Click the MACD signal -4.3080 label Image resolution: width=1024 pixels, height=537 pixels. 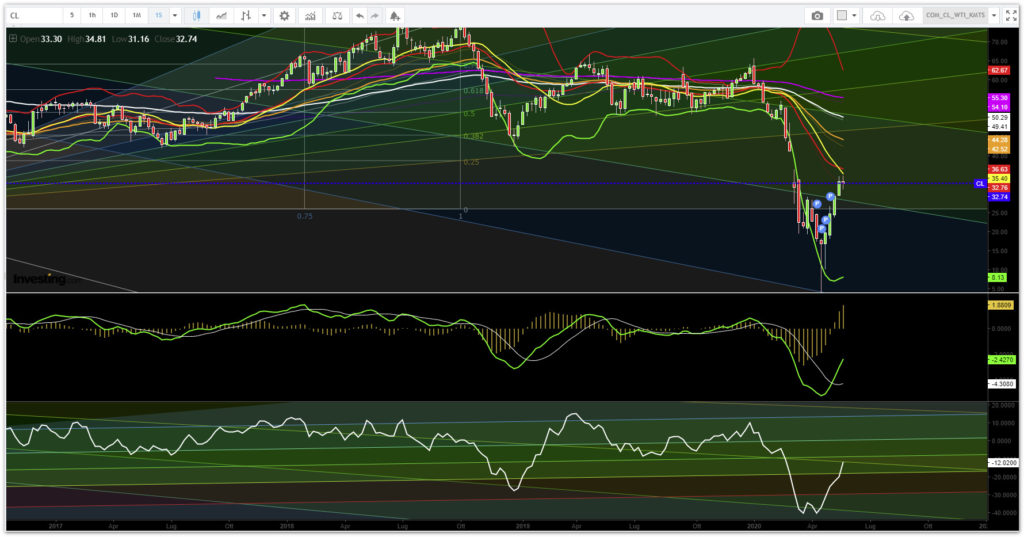(1002, 383)
